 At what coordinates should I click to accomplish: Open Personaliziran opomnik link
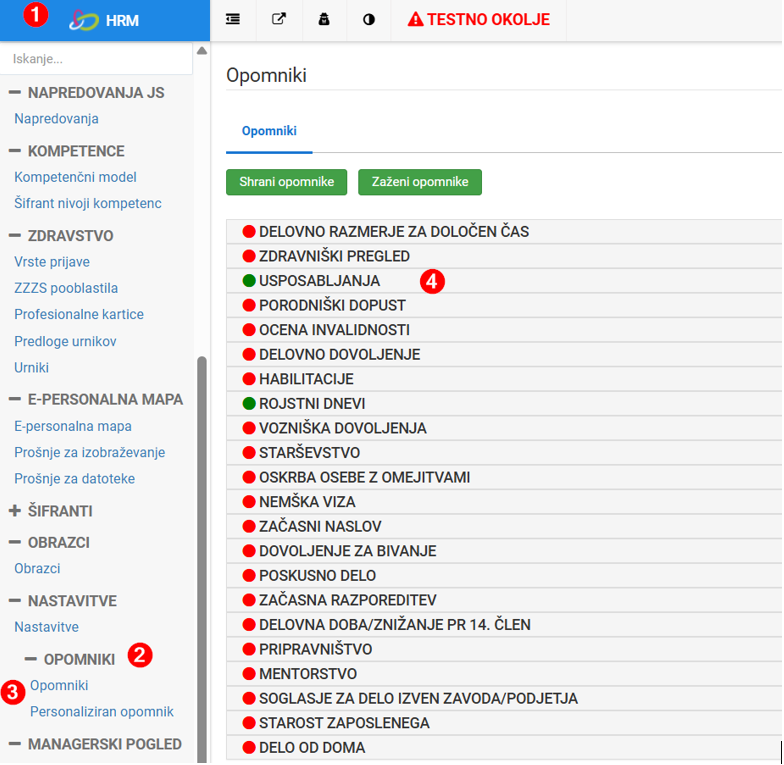click(x=102, y=712)
